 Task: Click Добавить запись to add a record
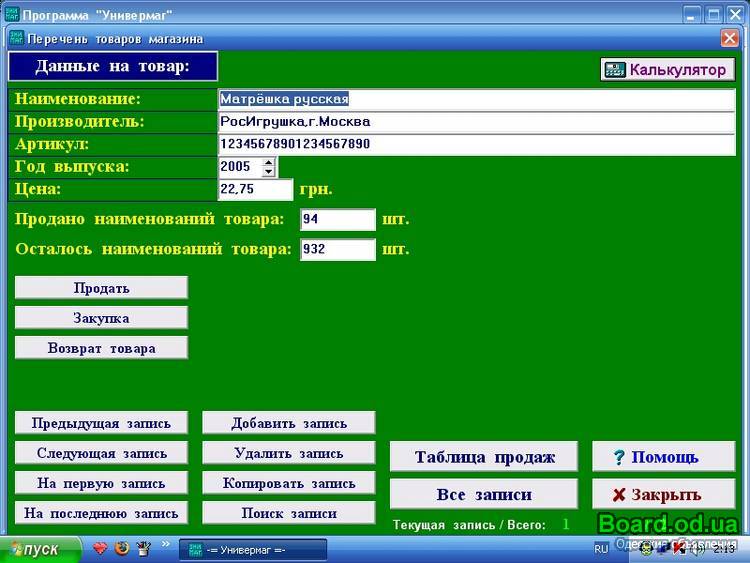[288, 423]
